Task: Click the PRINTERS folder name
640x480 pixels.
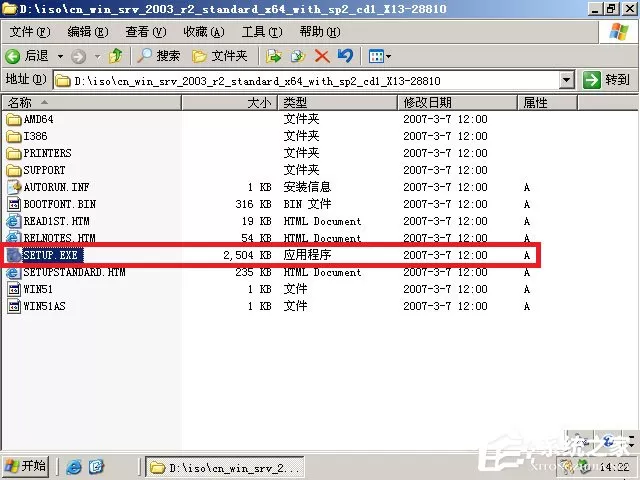Action: [x=47, y=153]
